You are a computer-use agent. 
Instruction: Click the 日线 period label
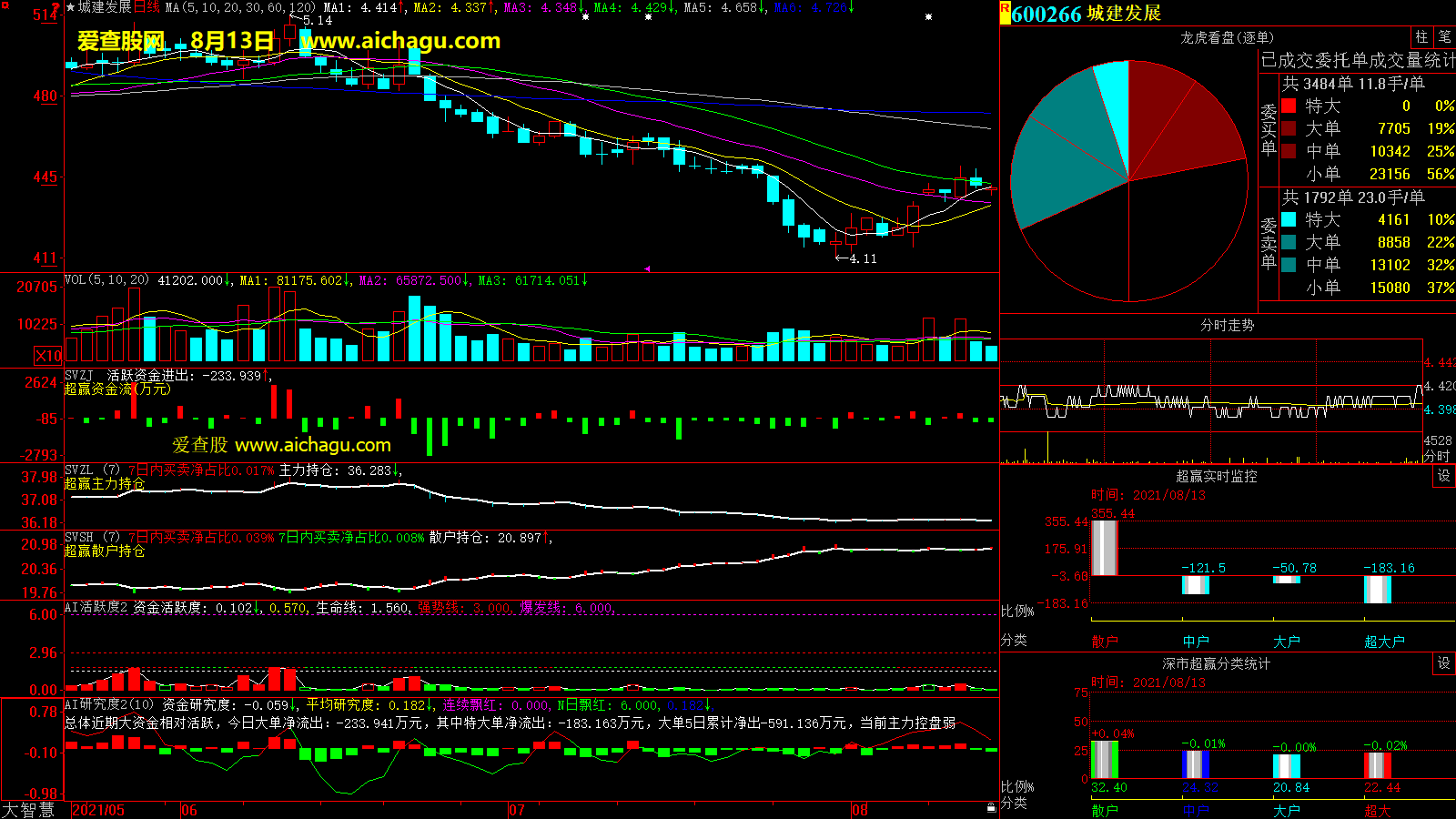click(x=147, y=7)
